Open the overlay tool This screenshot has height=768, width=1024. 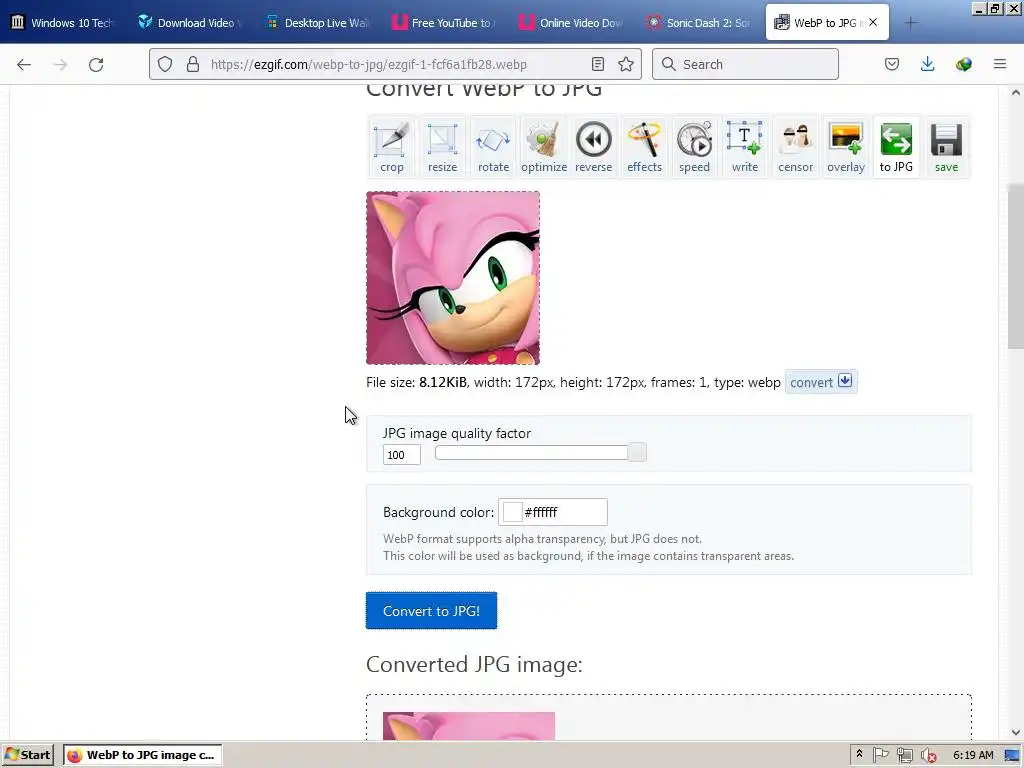[846, 147]
